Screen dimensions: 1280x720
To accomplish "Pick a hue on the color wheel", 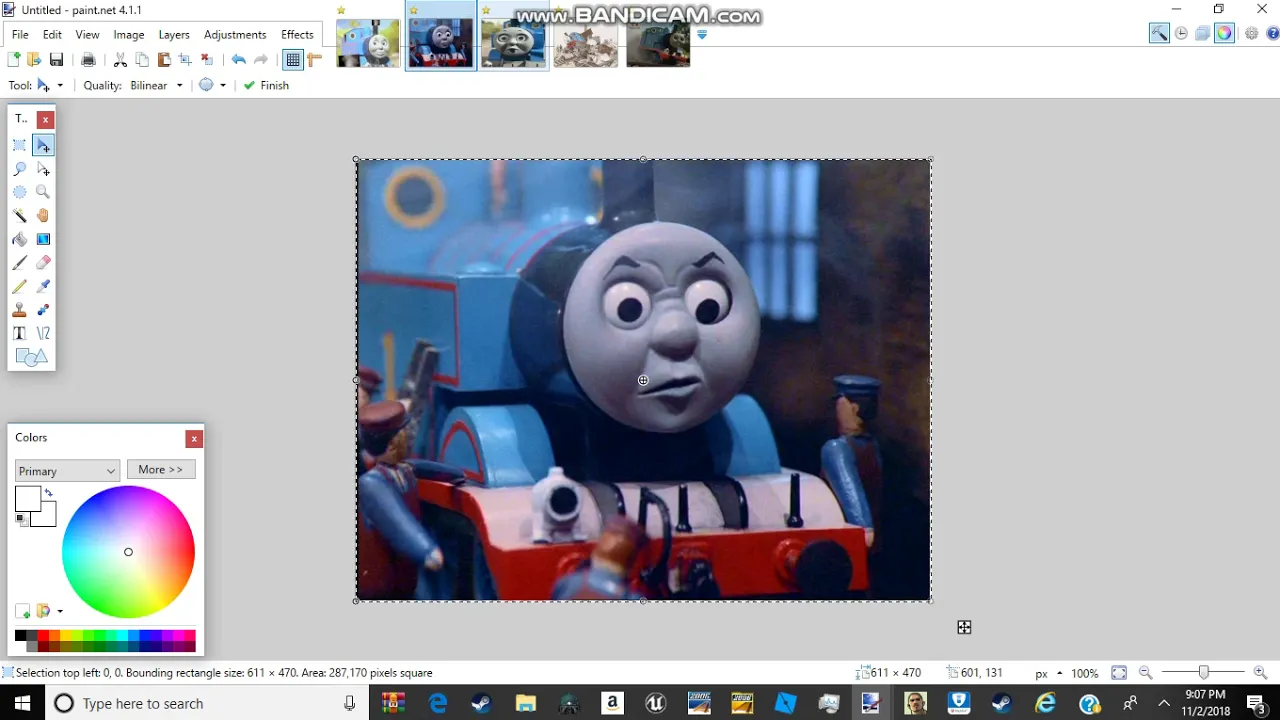I will 128,552.
